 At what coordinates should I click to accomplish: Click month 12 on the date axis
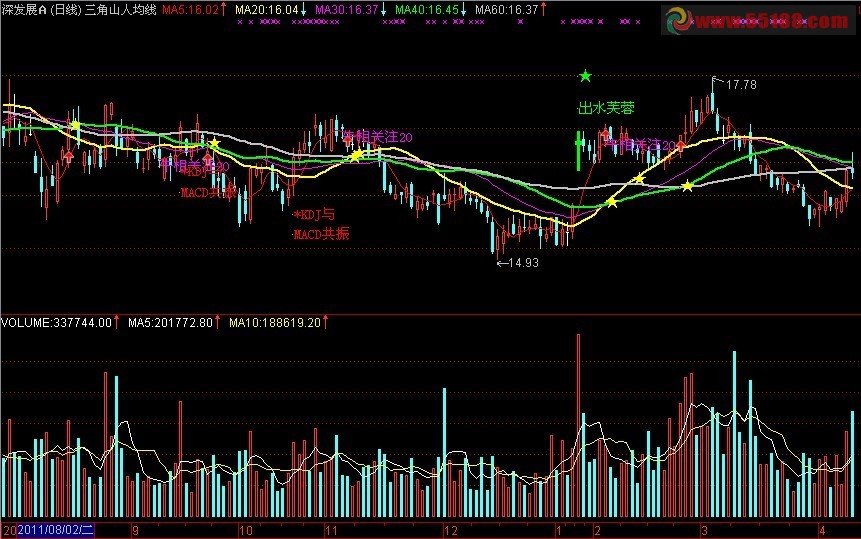coord(451,531)
